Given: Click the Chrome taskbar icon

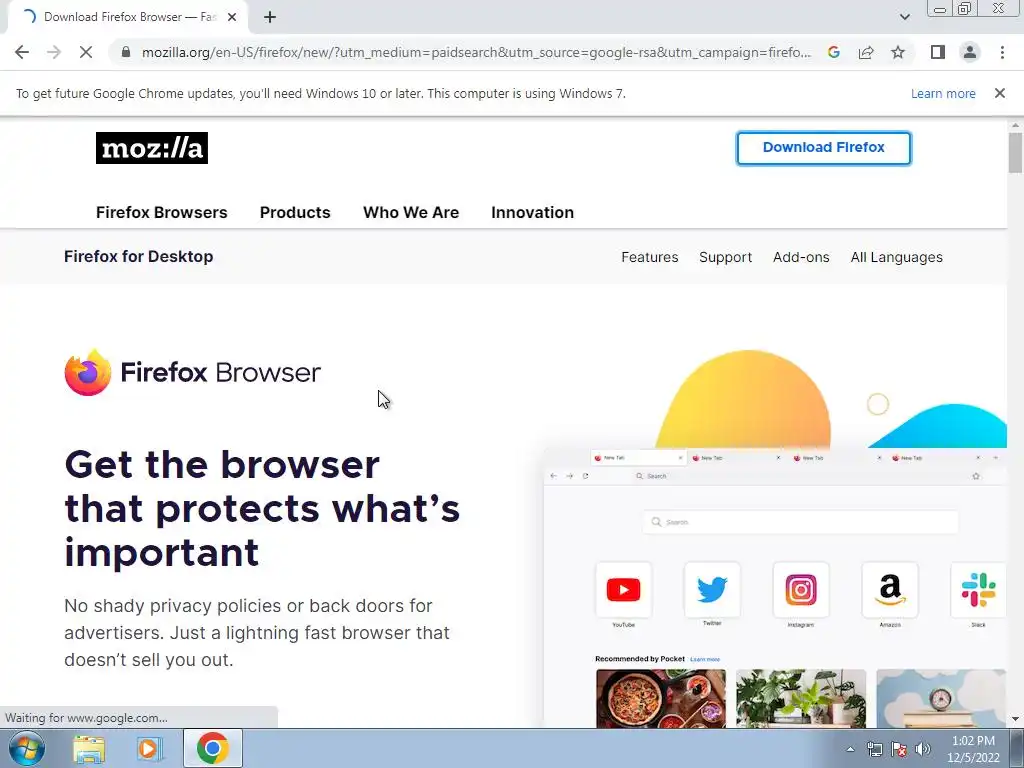Looking at the screenshot, I should [212, 748].
